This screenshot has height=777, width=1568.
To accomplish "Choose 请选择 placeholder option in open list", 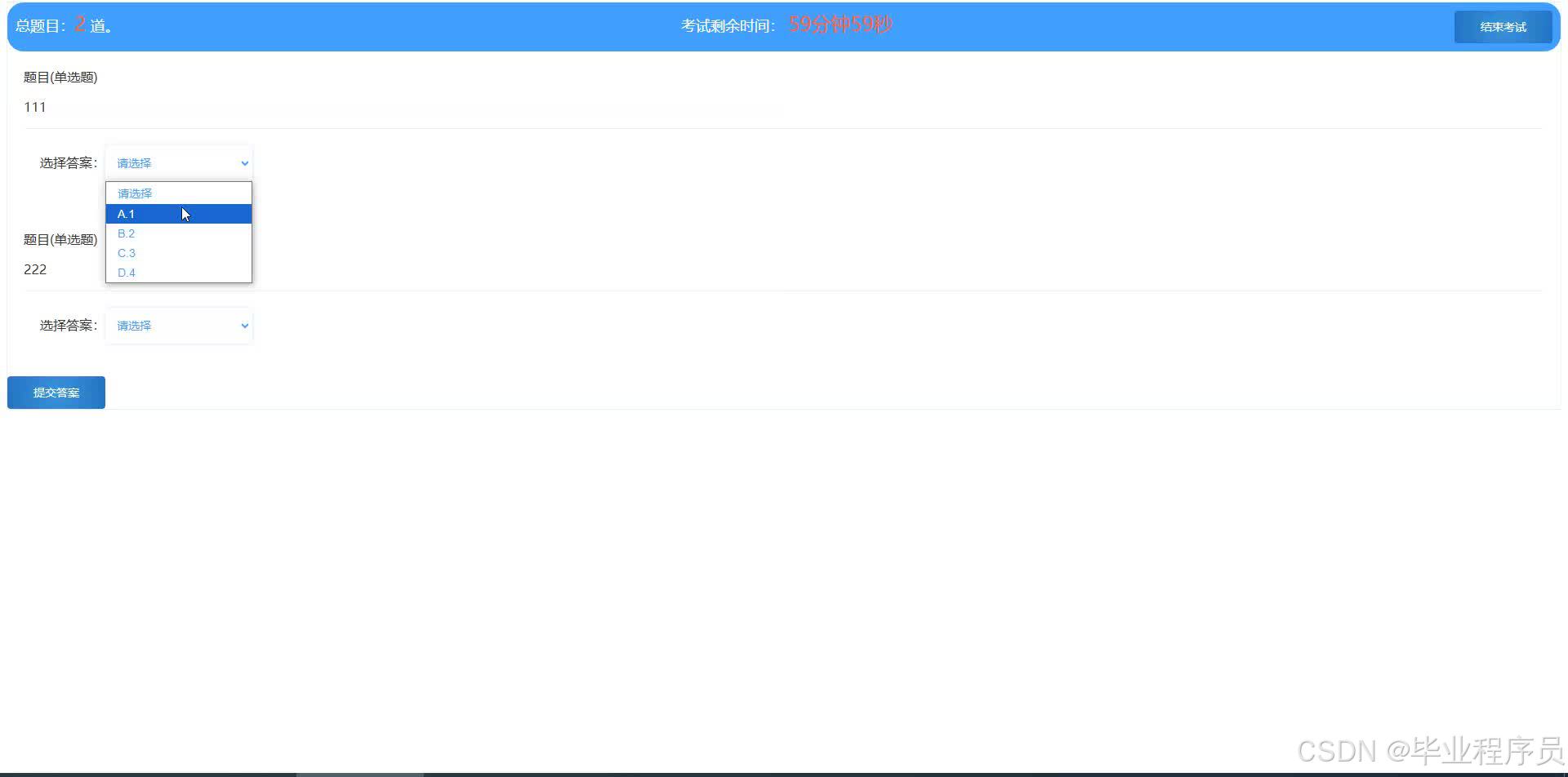I will [179, 193].
